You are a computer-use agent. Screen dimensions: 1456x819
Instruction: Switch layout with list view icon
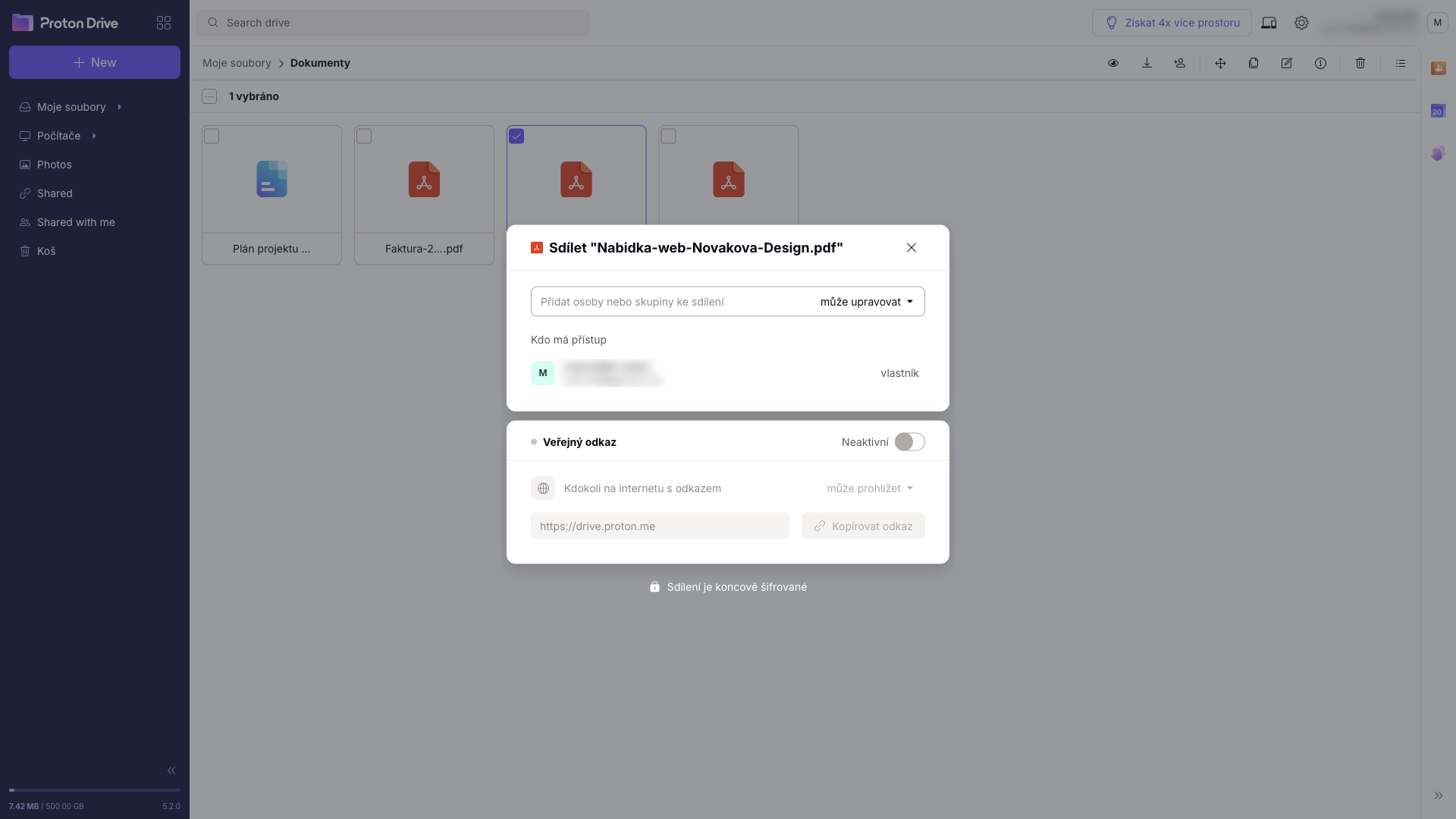coord(1401,63)
